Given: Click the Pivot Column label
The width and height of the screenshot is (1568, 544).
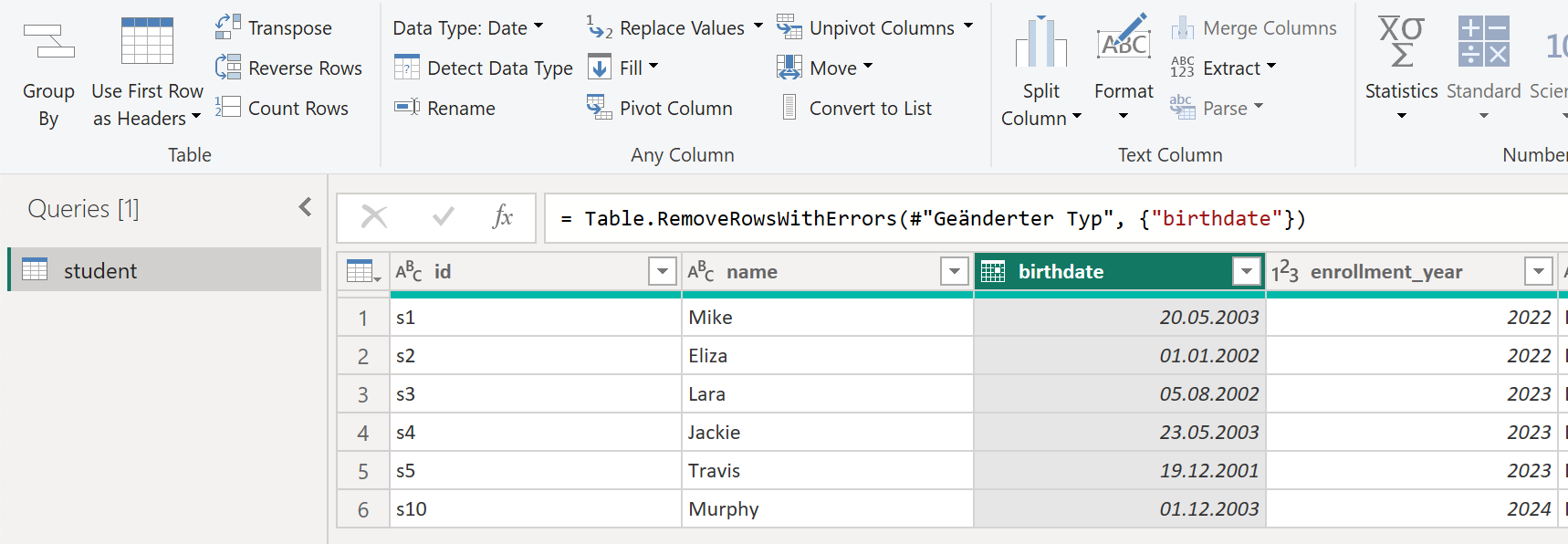Looking at the screenshot, I should tap(676, 109).
